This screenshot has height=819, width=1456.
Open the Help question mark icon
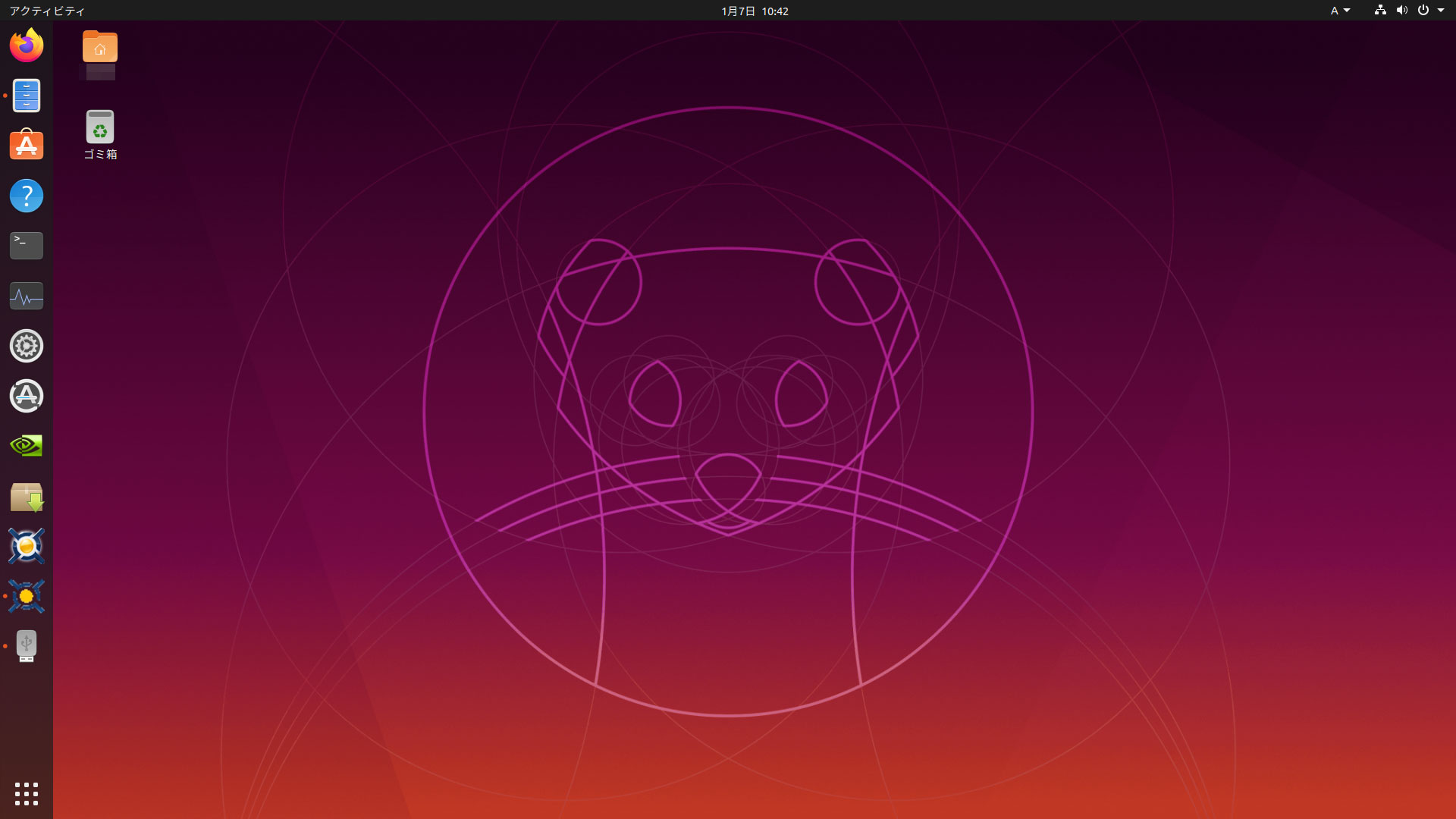click(x=27, y=196)
